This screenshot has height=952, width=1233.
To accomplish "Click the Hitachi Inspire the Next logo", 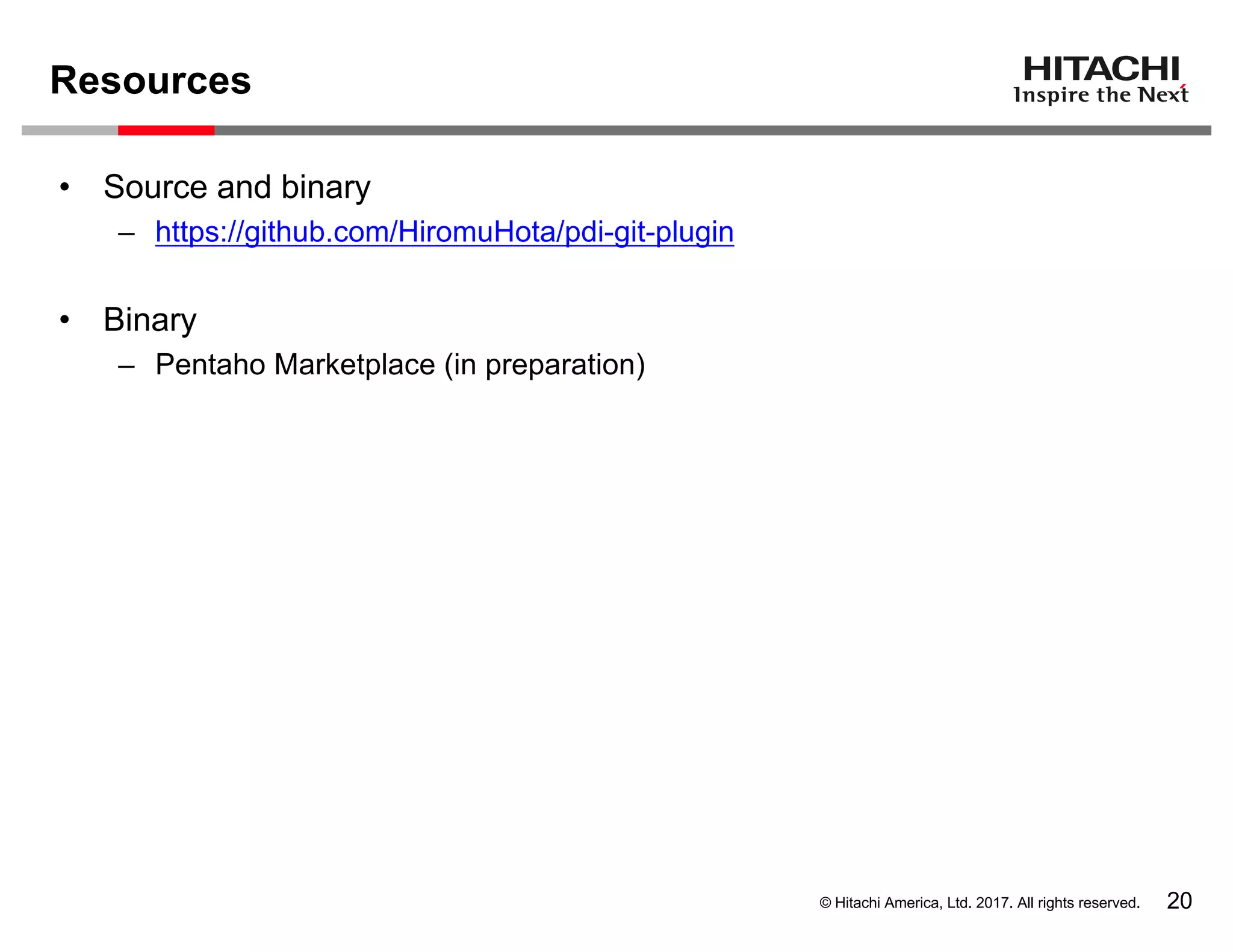I will [1101, 79].
